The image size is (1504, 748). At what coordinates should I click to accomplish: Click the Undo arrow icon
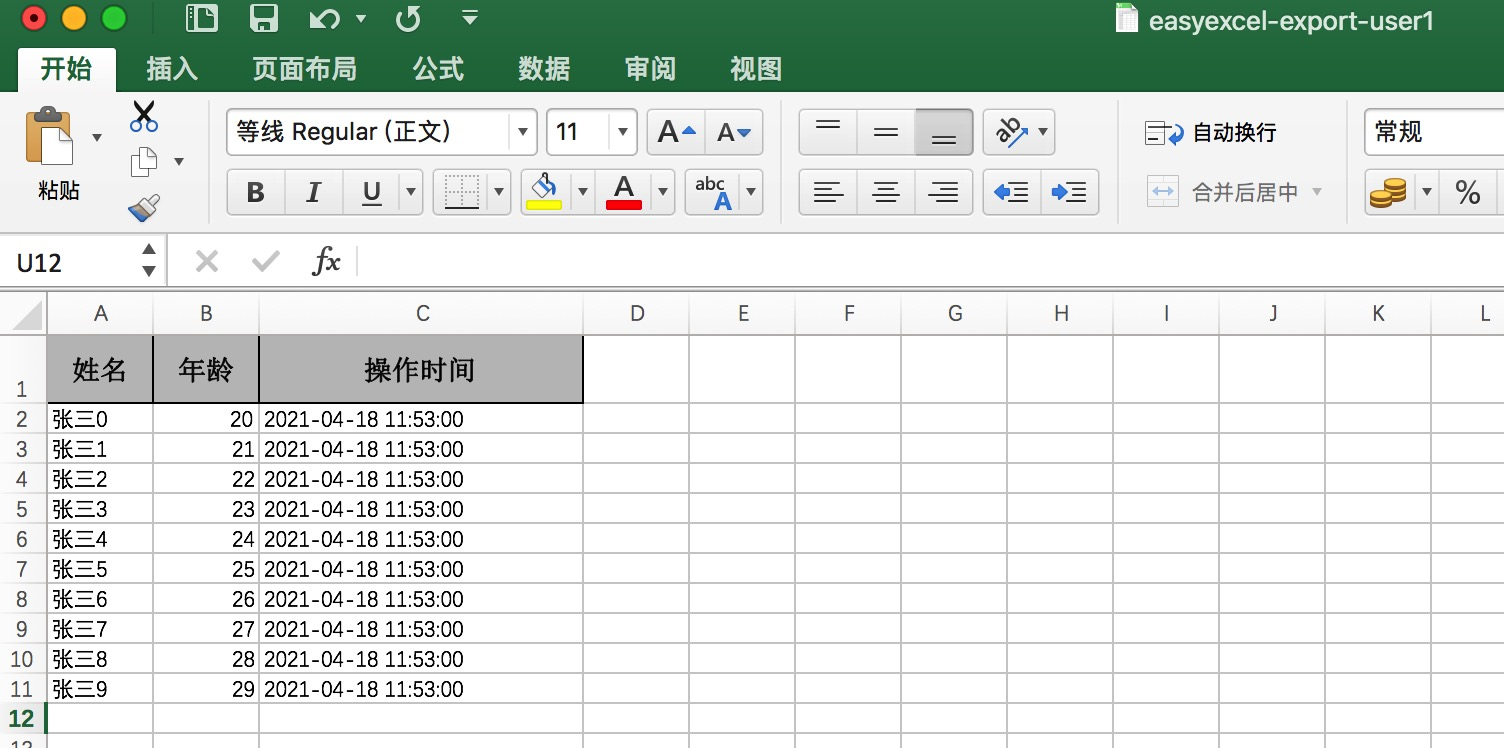324,19
